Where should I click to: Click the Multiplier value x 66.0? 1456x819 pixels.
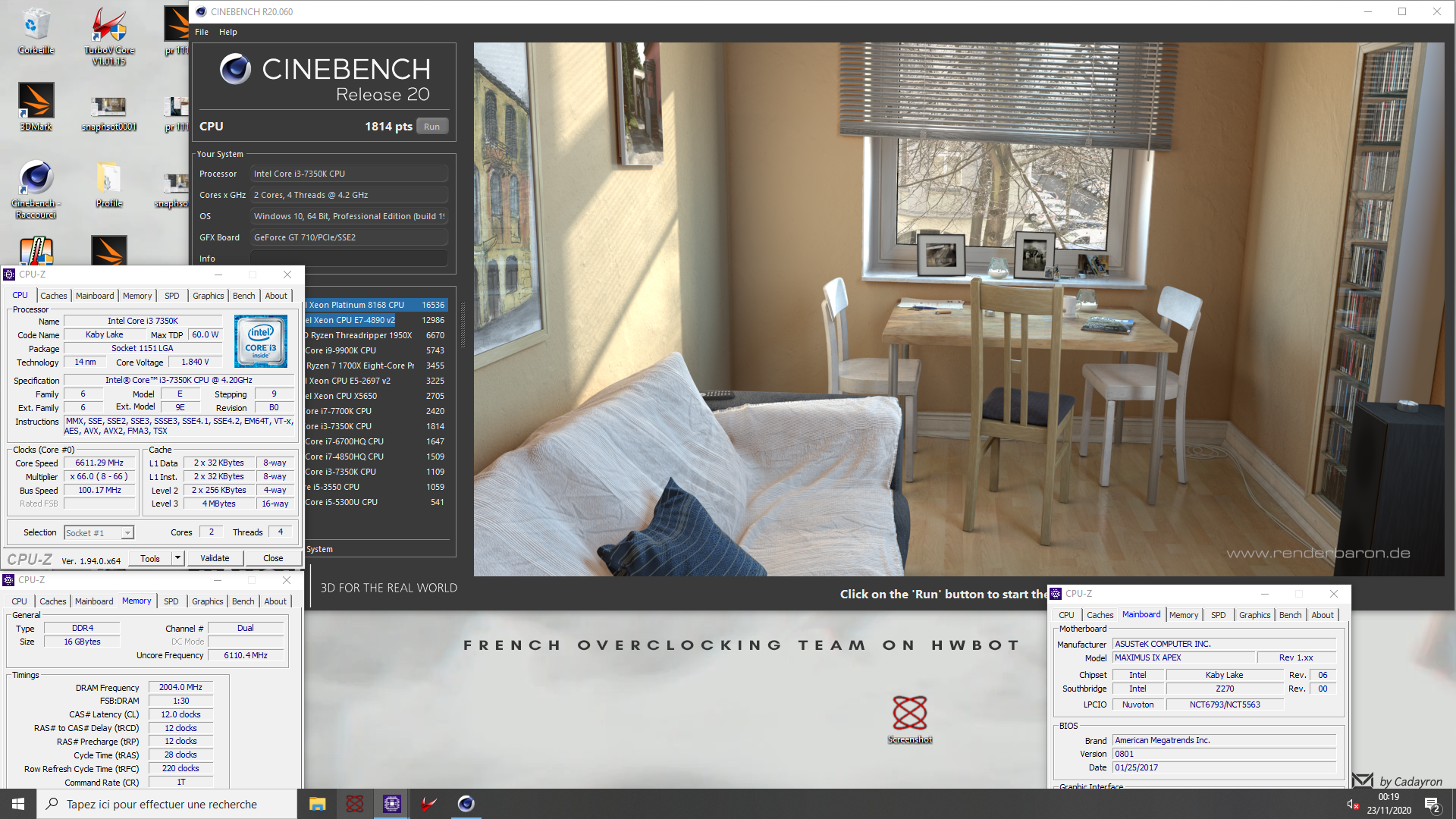[99, 476]
